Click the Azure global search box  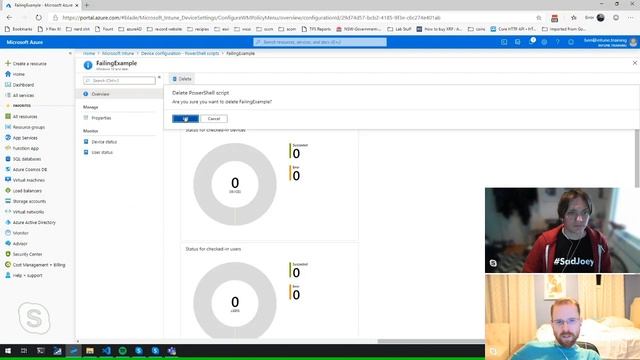pos(320,42)
